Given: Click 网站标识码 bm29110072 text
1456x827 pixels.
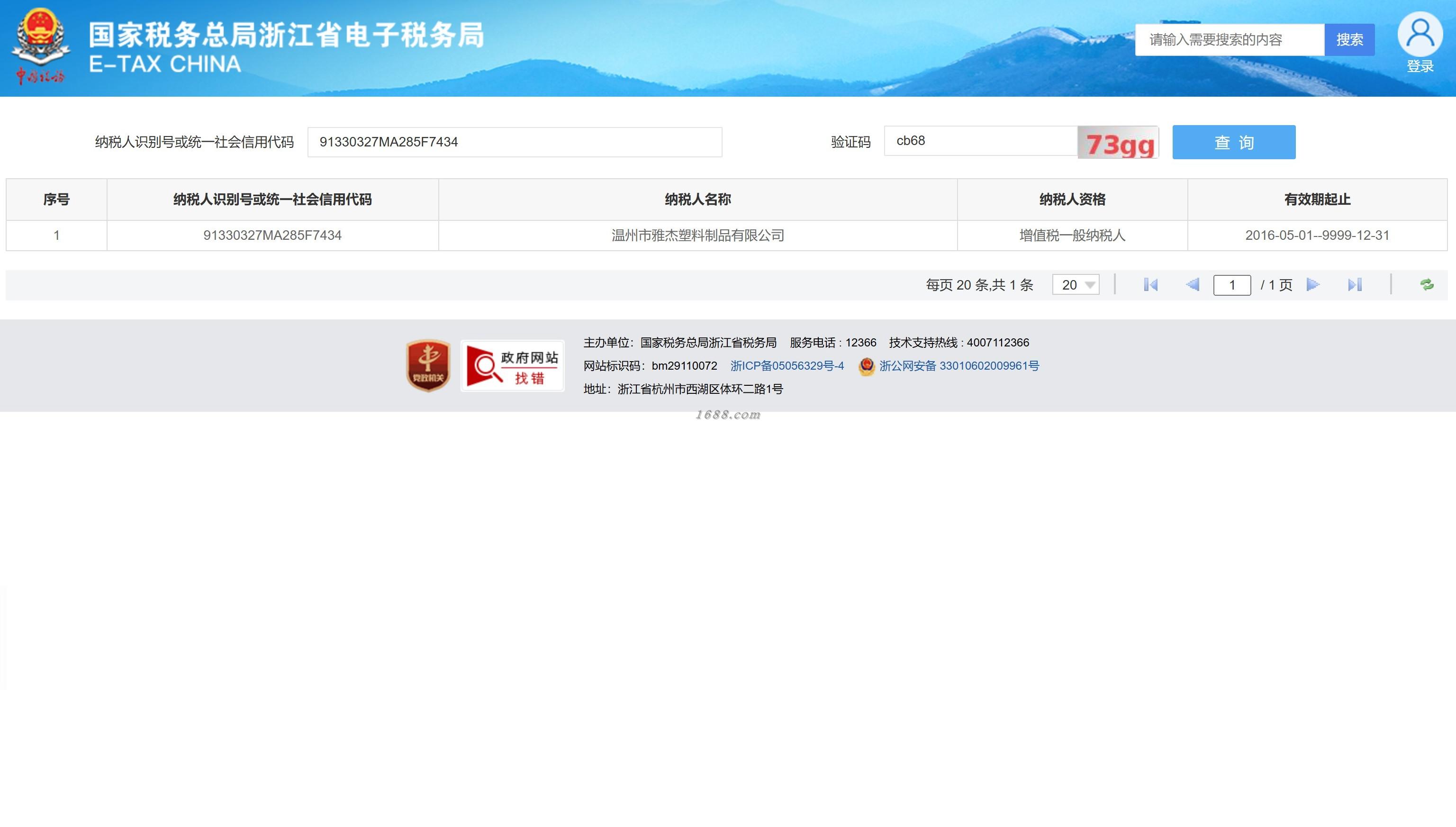Looking at the screenshot, I should (650, 366).
